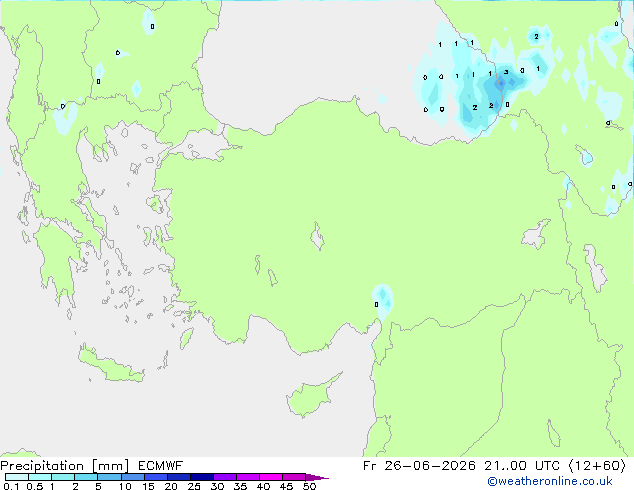634x490 pixels.
Task: Click the 0.1–0.5 mm legend color box
Action: [x=17, y=477]
